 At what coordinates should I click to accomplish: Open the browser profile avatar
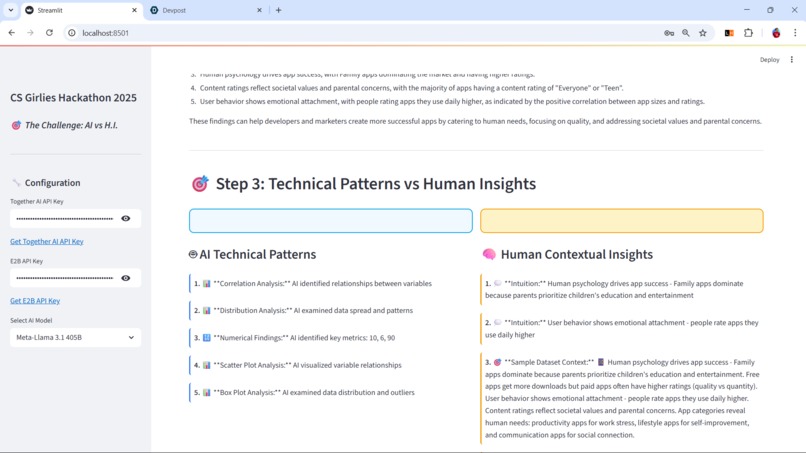pos(776,33)
